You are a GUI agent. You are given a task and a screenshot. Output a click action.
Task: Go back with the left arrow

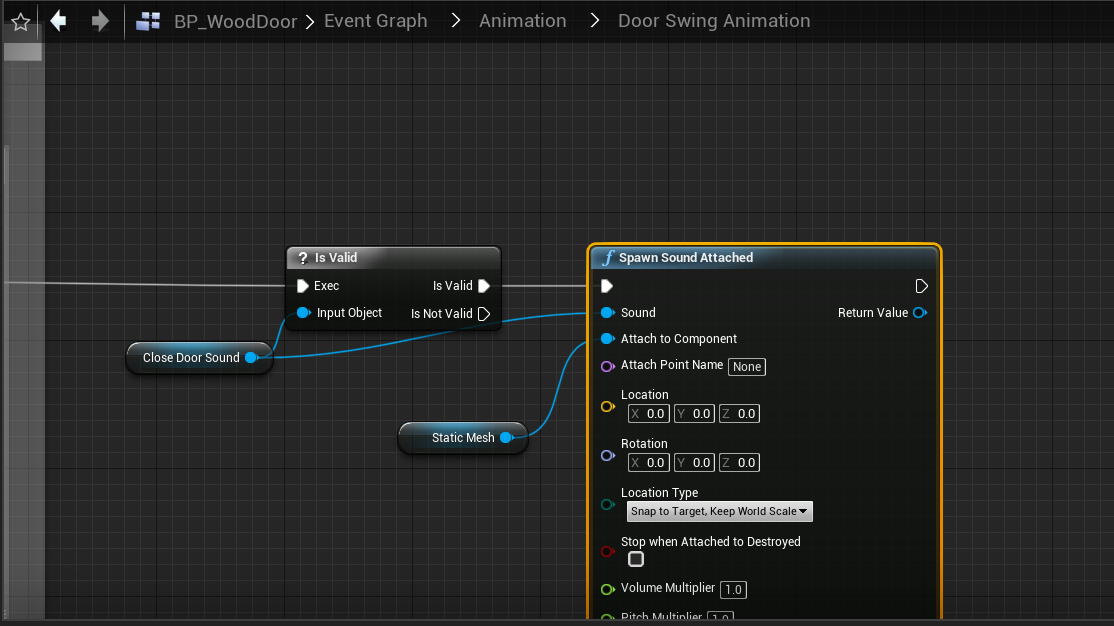(x=59, y=21)
